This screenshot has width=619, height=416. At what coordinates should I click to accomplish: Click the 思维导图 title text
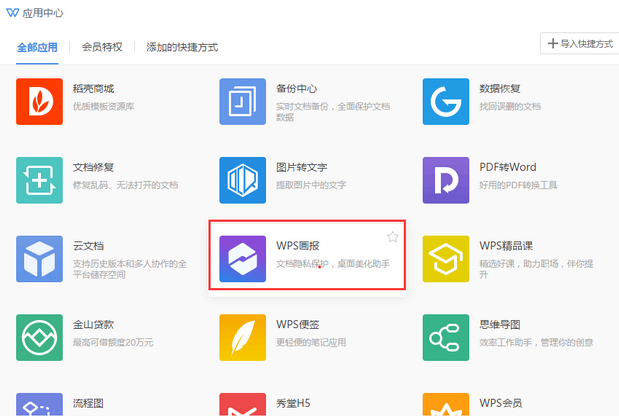500,324
